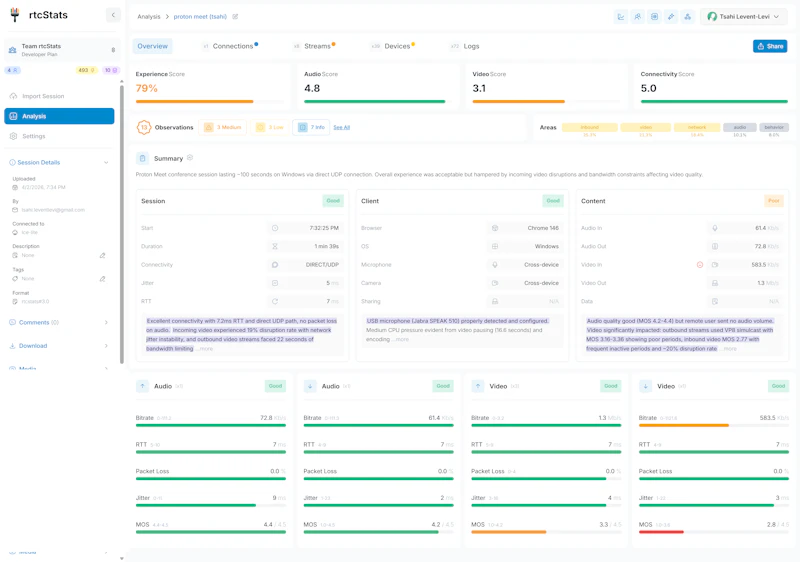Click the Analysis breadcrumb
Screen dimensions: 800x562
tap(148, 17)
